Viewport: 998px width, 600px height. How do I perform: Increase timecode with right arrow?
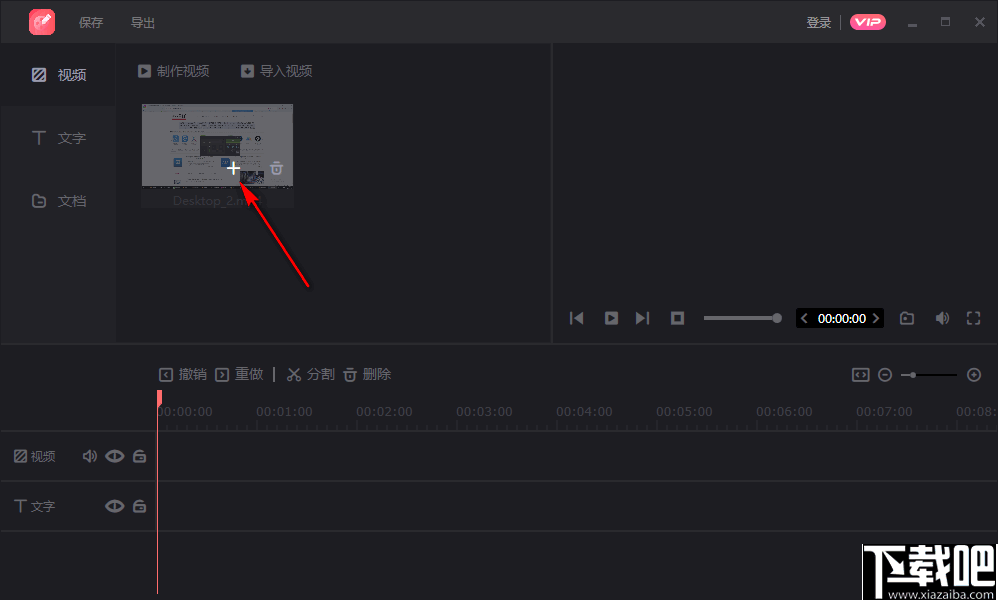point(876,319)
